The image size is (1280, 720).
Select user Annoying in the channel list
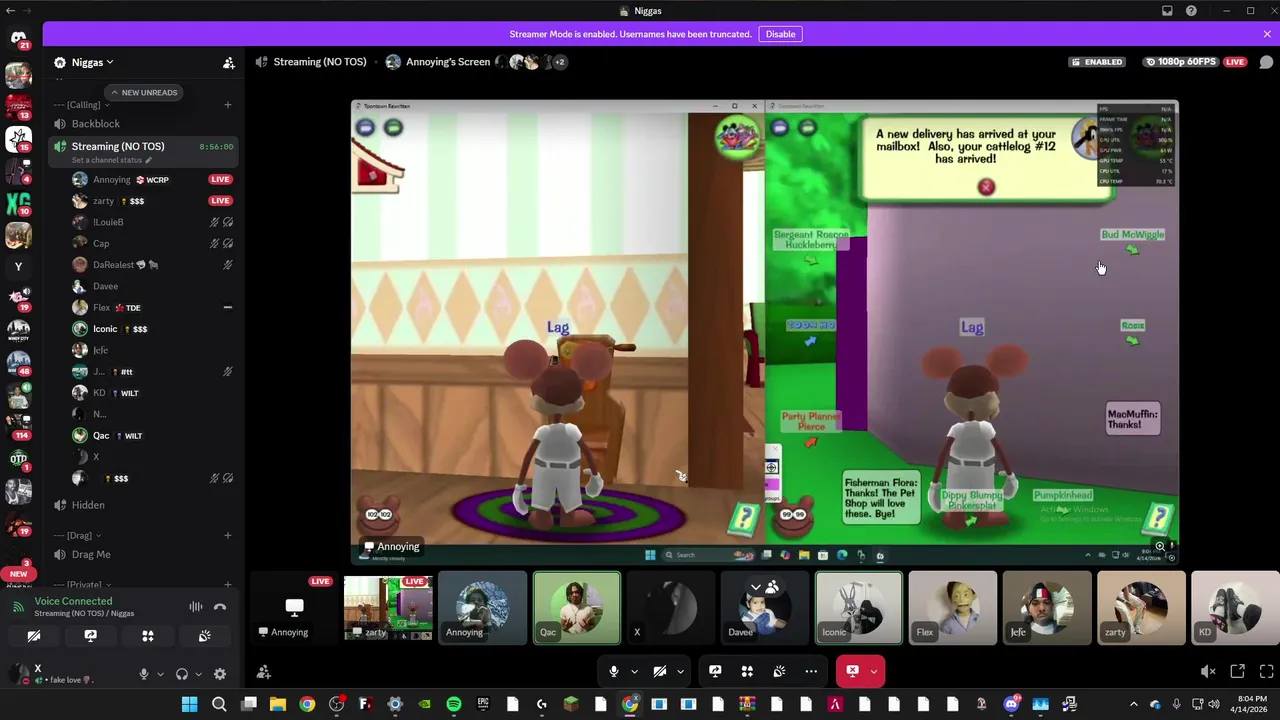[152, 180]
